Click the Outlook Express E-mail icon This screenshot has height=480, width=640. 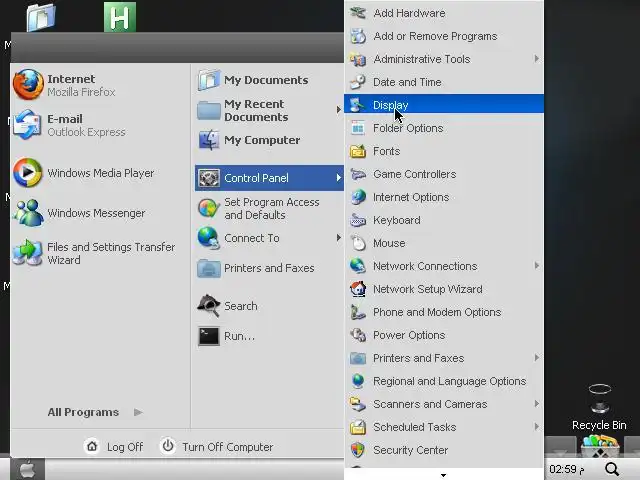click(x=27, y=125)
